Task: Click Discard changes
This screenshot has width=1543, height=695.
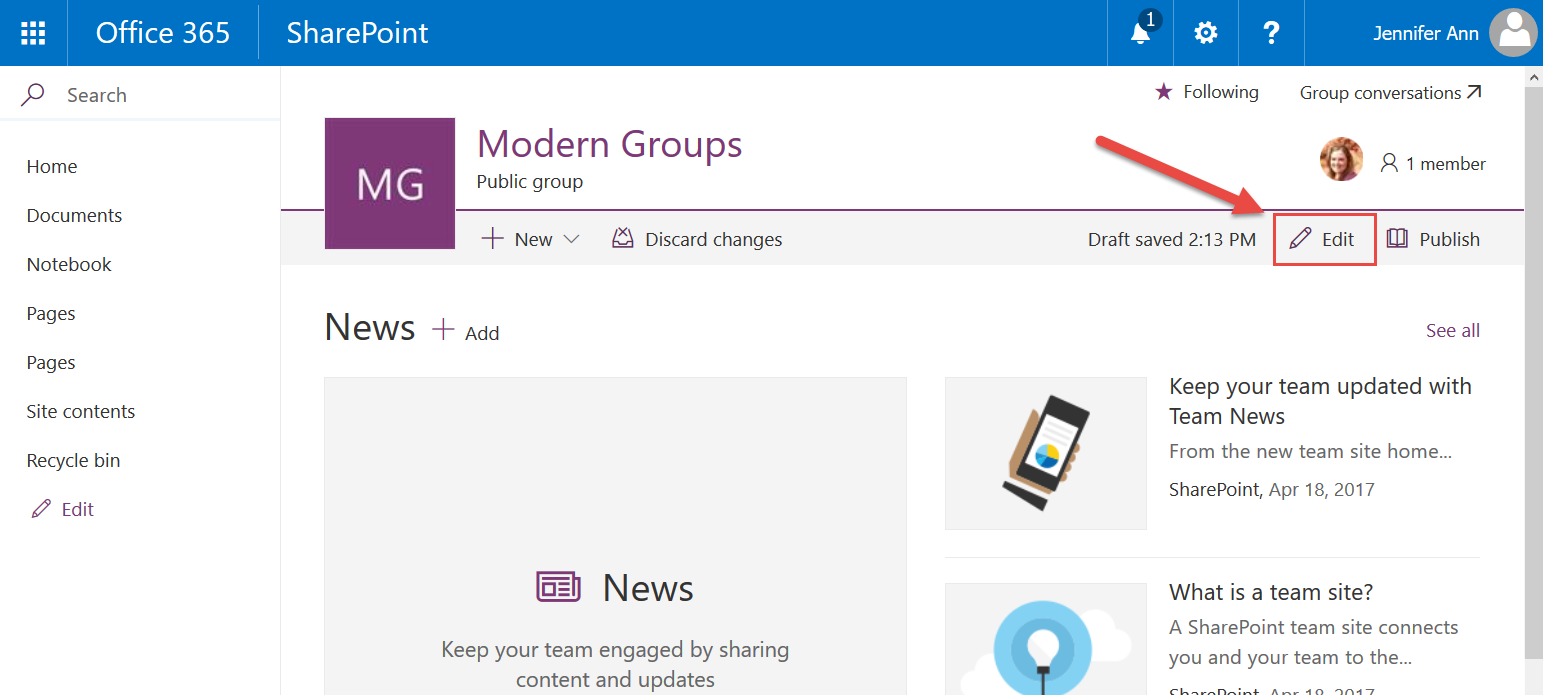Action: click(697, 239)
